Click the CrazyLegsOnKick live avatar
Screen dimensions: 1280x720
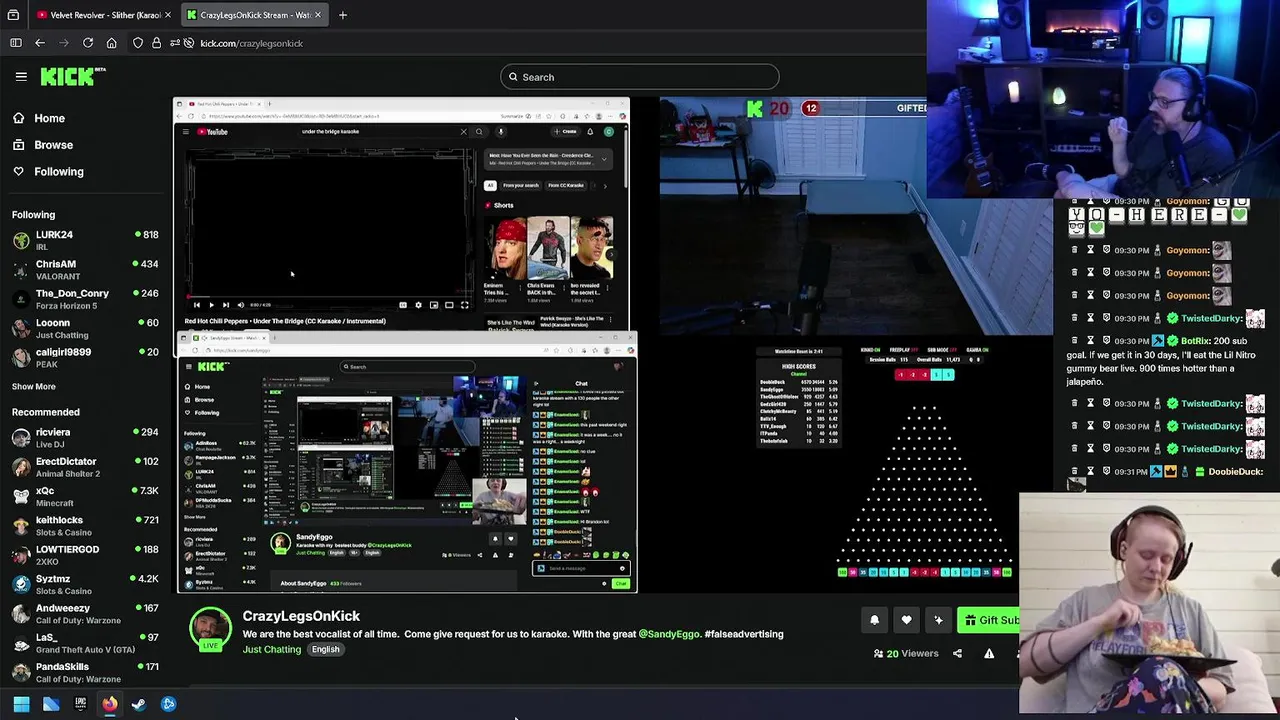[210, 630]
